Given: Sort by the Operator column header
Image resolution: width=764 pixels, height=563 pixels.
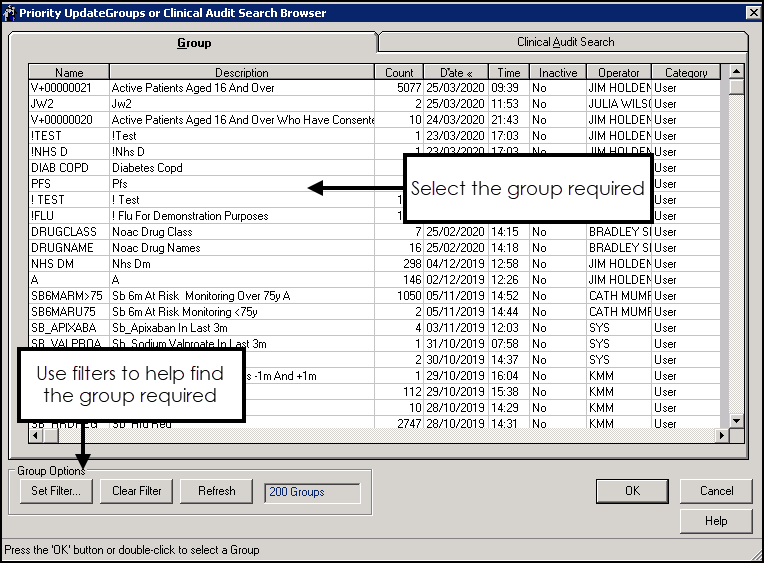Looking at the screenshot, I should [618, 73].
